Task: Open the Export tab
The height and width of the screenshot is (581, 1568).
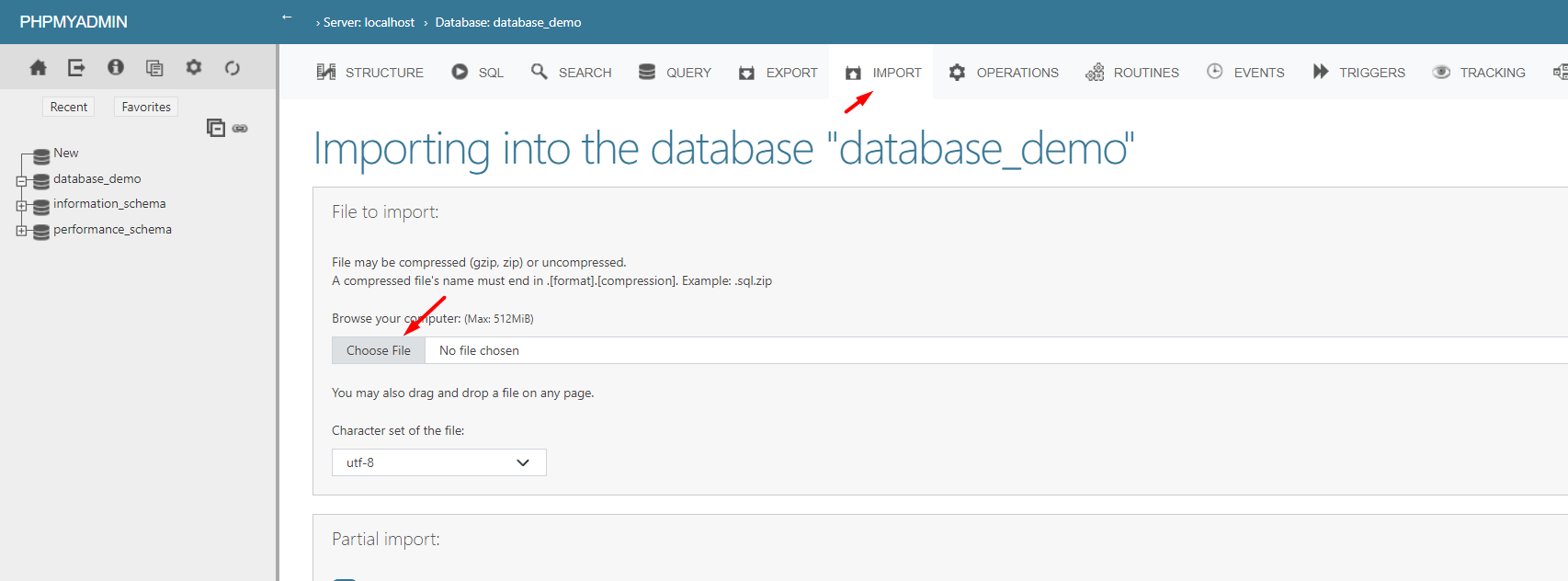Action: [778, 73]
